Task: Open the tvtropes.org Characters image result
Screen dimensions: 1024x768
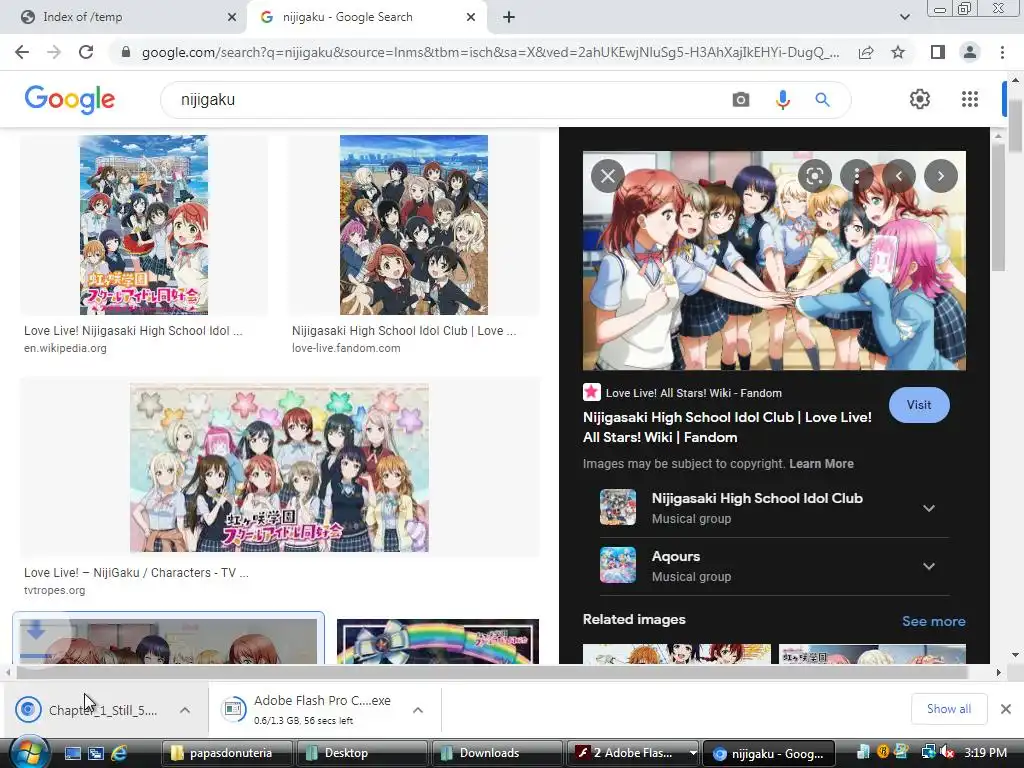Action: point(280,468)
